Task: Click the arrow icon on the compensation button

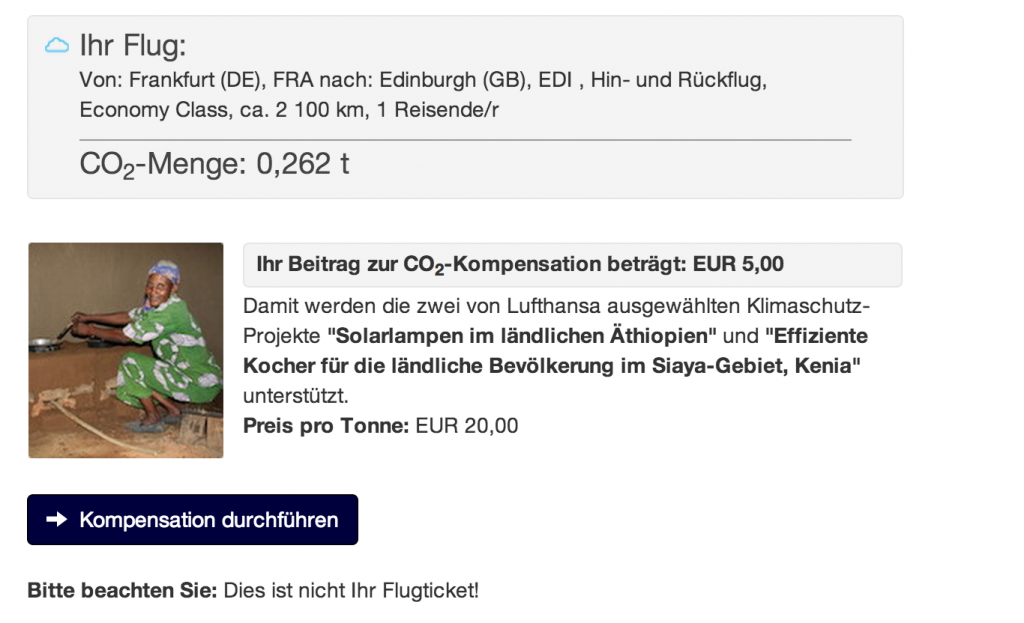Action: (58, 520)
